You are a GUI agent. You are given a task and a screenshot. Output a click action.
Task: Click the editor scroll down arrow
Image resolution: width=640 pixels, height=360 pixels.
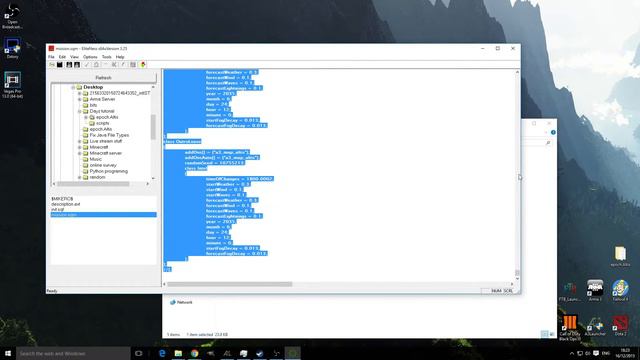click(x=517, y=279)
